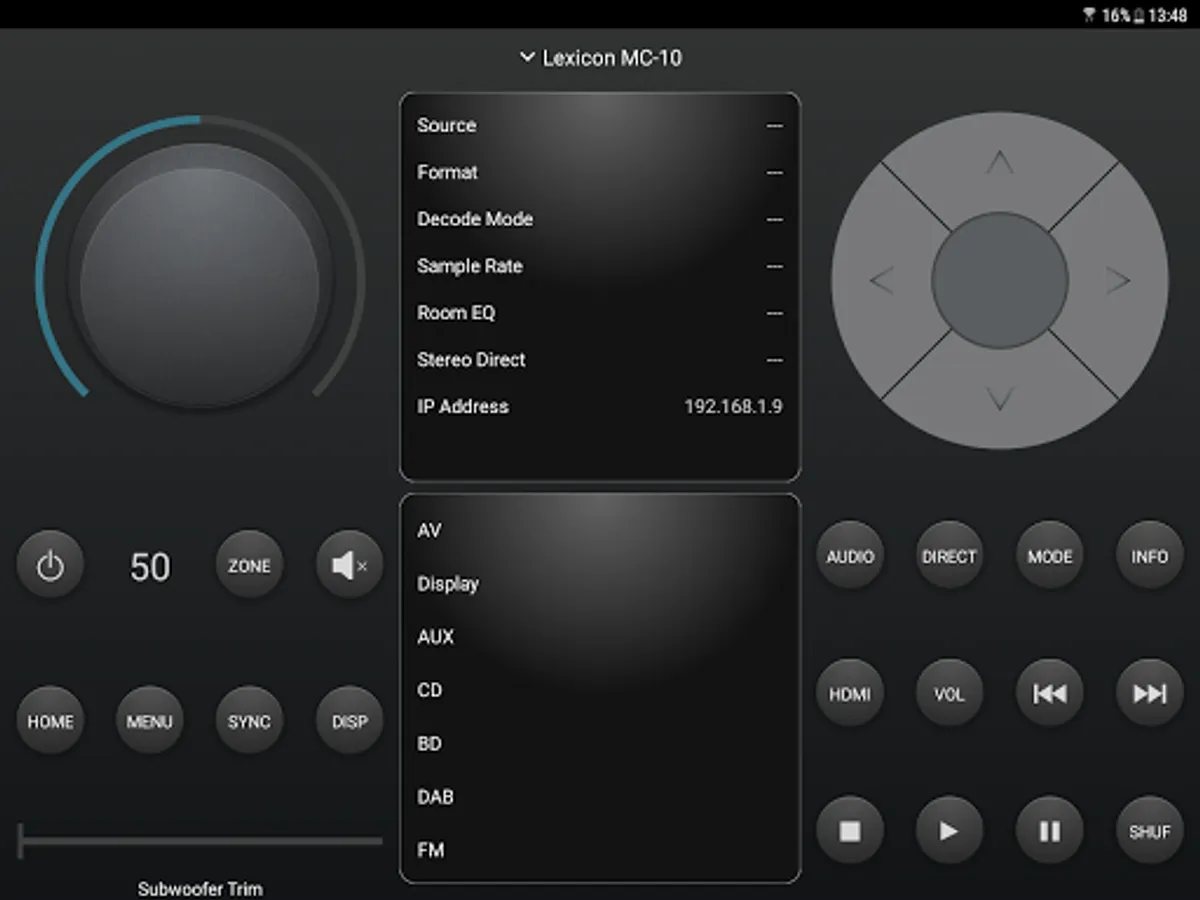Viewport: 1200px width, 900px height.
Task: Start playback with the play button
Action: click(x=949, y=830)
